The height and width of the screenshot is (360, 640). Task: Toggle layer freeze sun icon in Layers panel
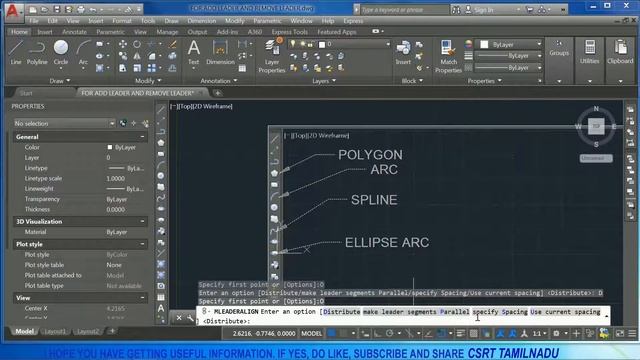coord(302,44)
